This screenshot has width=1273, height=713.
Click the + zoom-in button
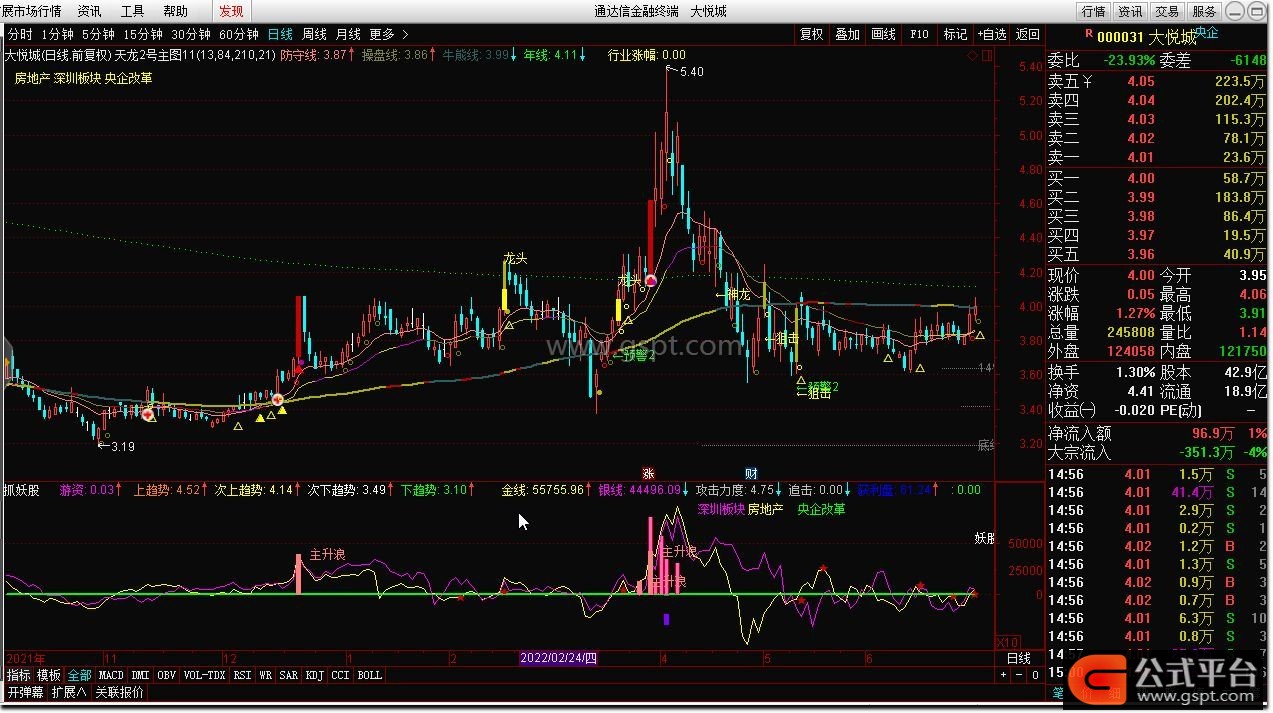coord(1005,675)
